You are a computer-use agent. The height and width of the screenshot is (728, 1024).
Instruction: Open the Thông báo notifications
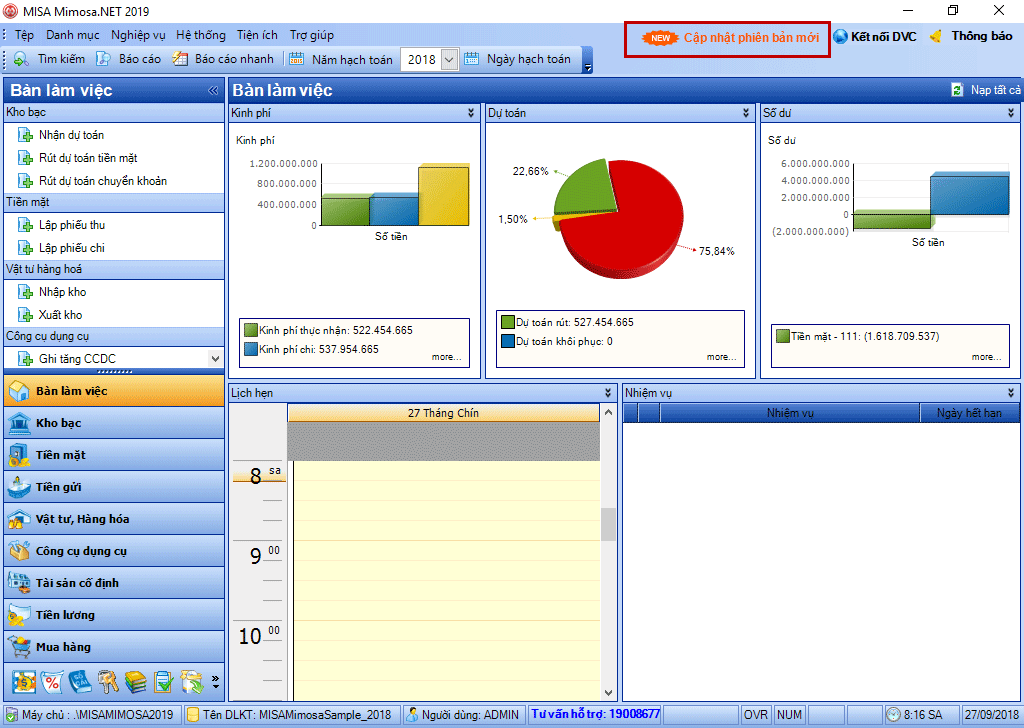[x=972, y=37]
